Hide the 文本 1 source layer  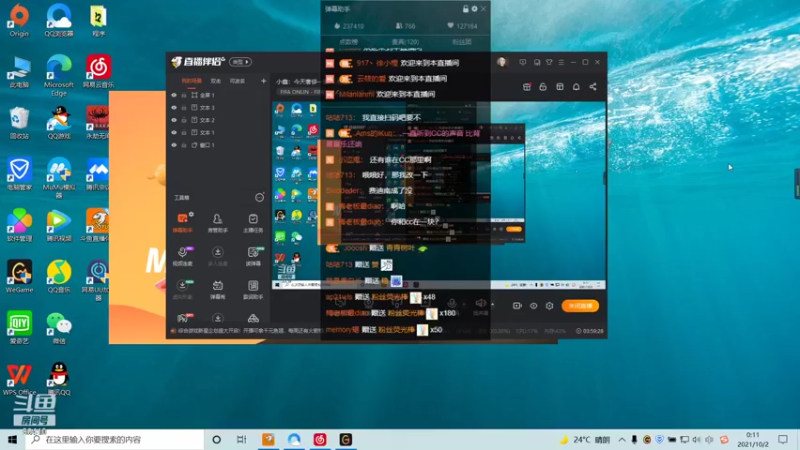[x=174, y=132]
